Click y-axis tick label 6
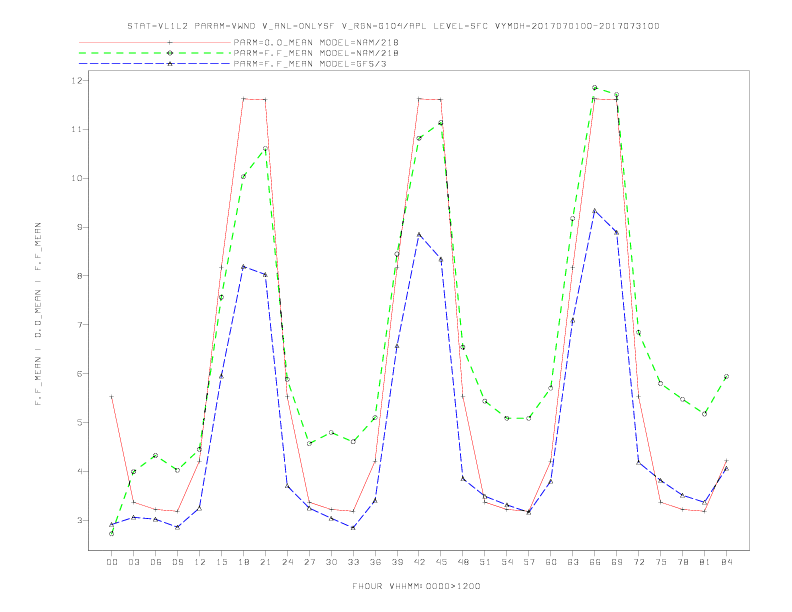The height and width of the screenshot is (612, 792). (80, 374)
